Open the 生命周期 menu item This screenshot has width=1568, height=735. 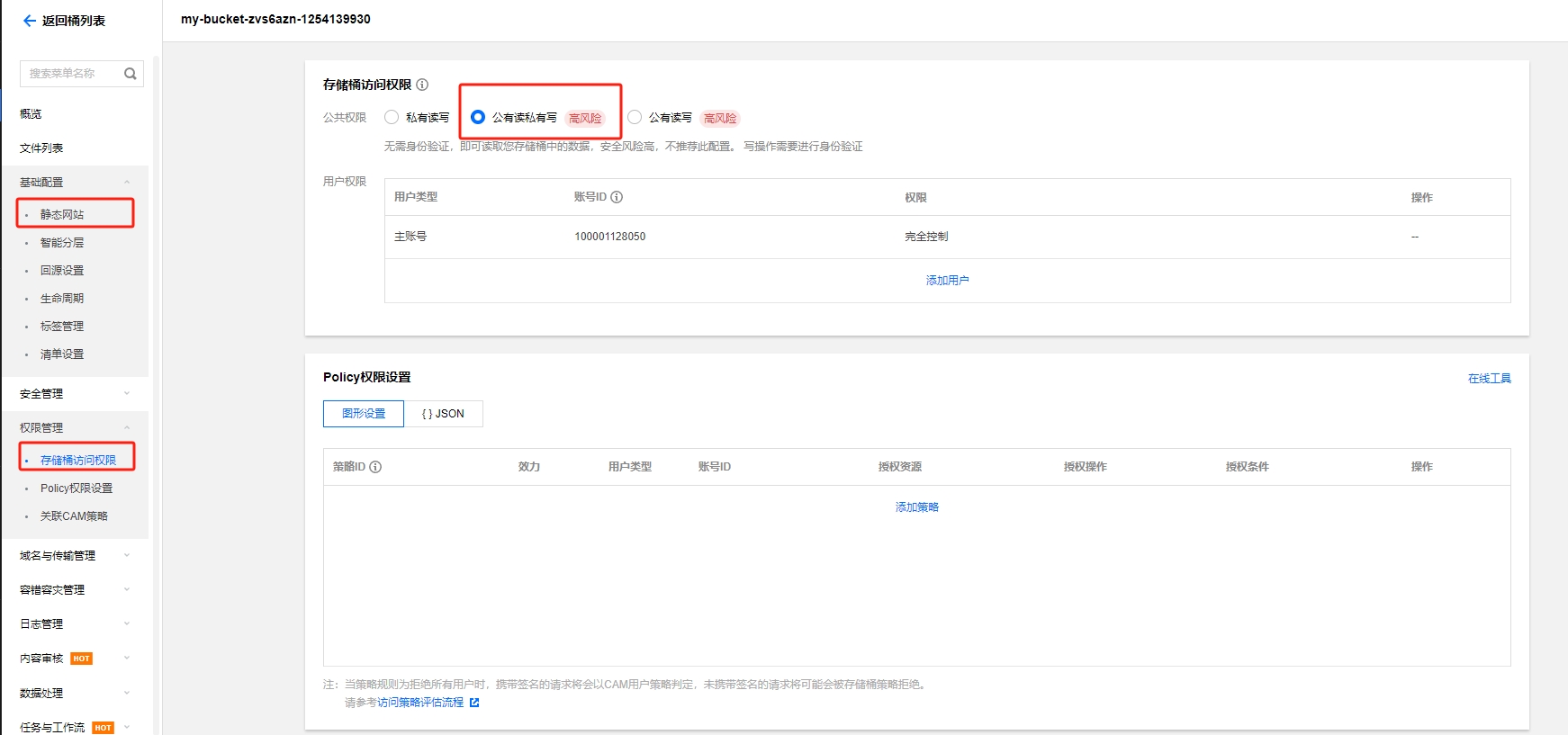tap(62, 299)
